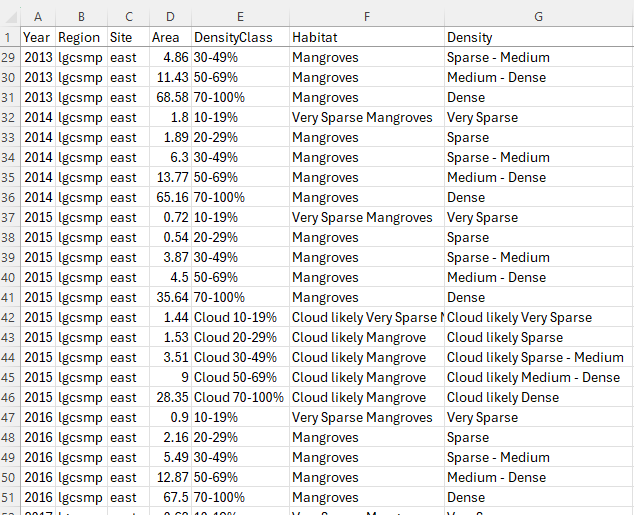Click the "Cloud 10-19%" cell
The height and width of the screenshot is (515, 634).
[x=239, y=317]
